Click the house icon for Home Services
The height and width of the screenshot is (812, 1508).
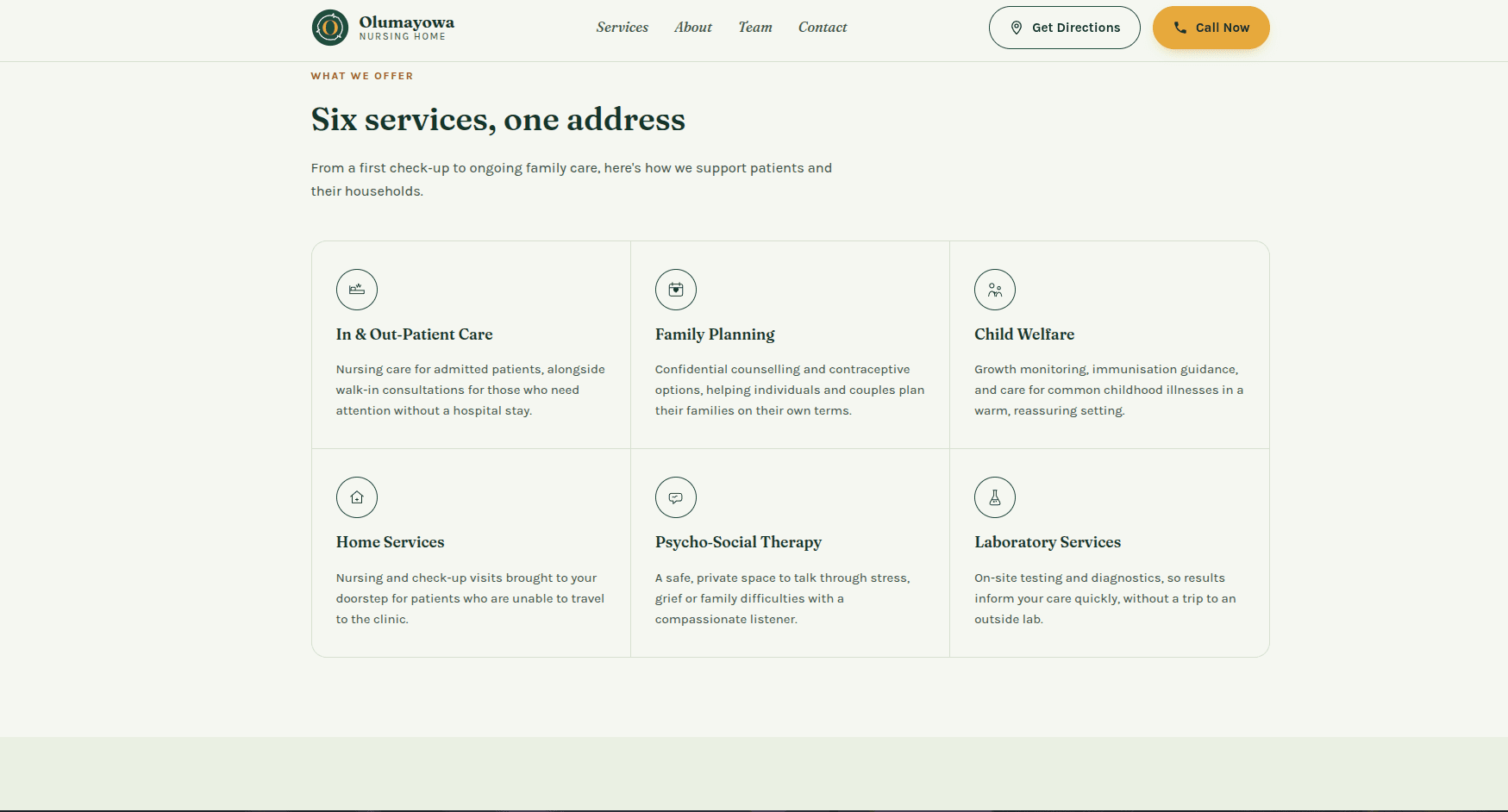coord(356,497)
